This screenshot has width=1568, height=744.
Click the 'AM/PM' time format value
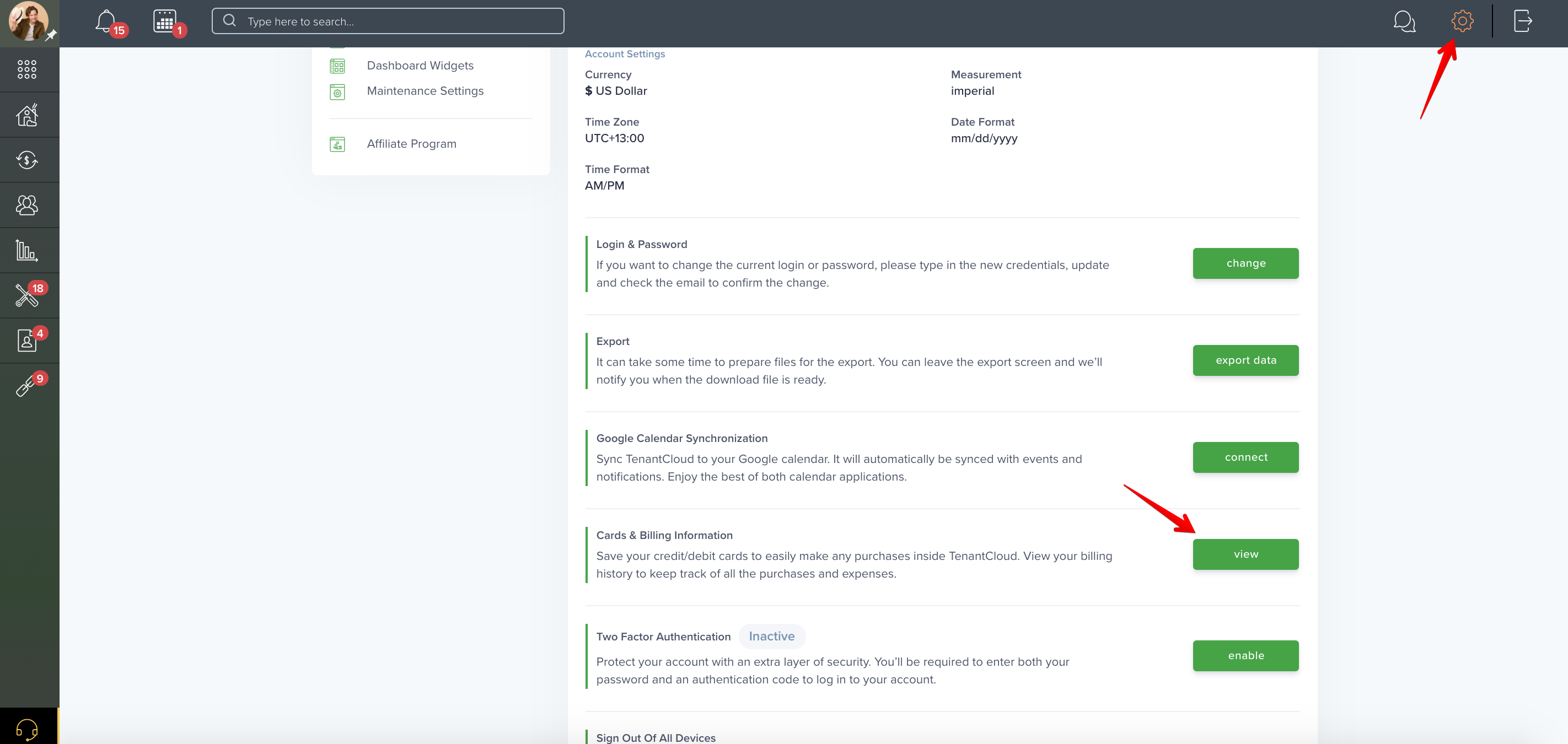pyautogui.click(x=604, y=186)
